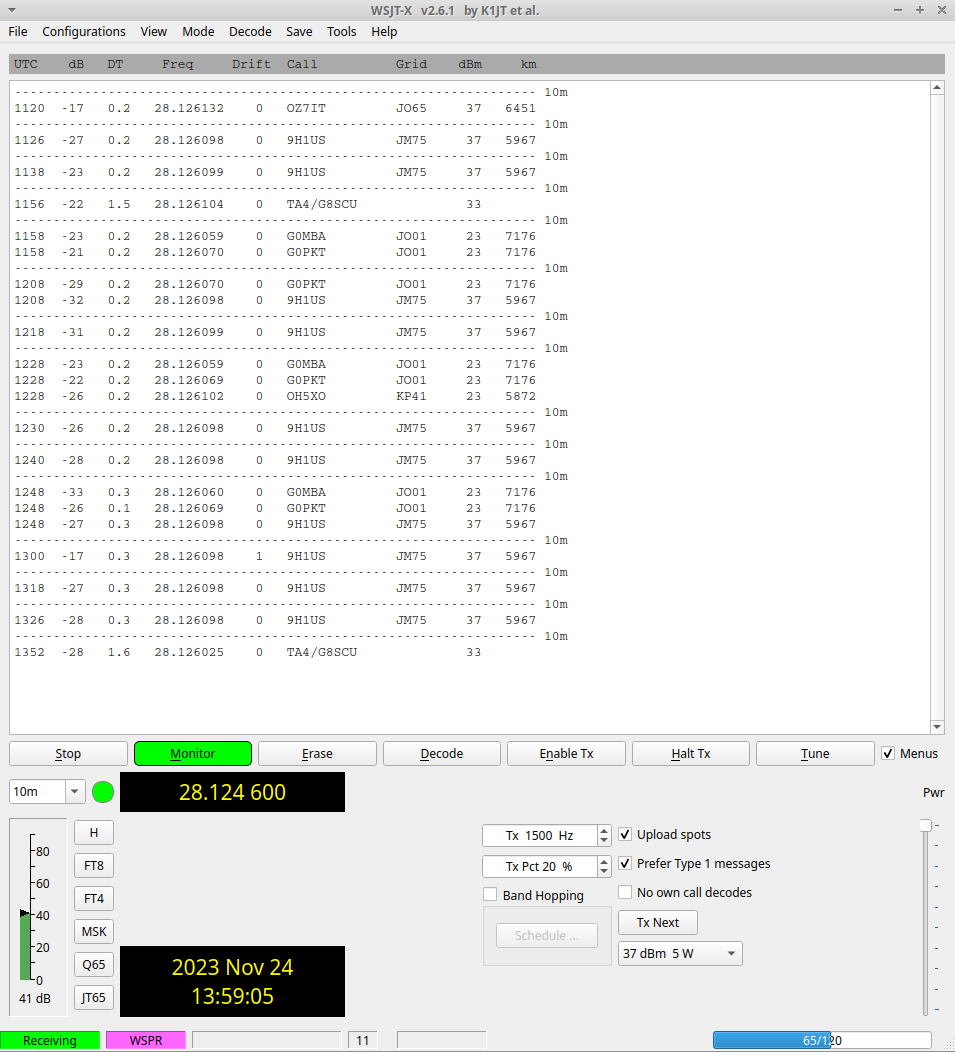The width and height of the screenshot is (955, 1052).
Task: Enable No own call decodes
Action: (625, 892)
